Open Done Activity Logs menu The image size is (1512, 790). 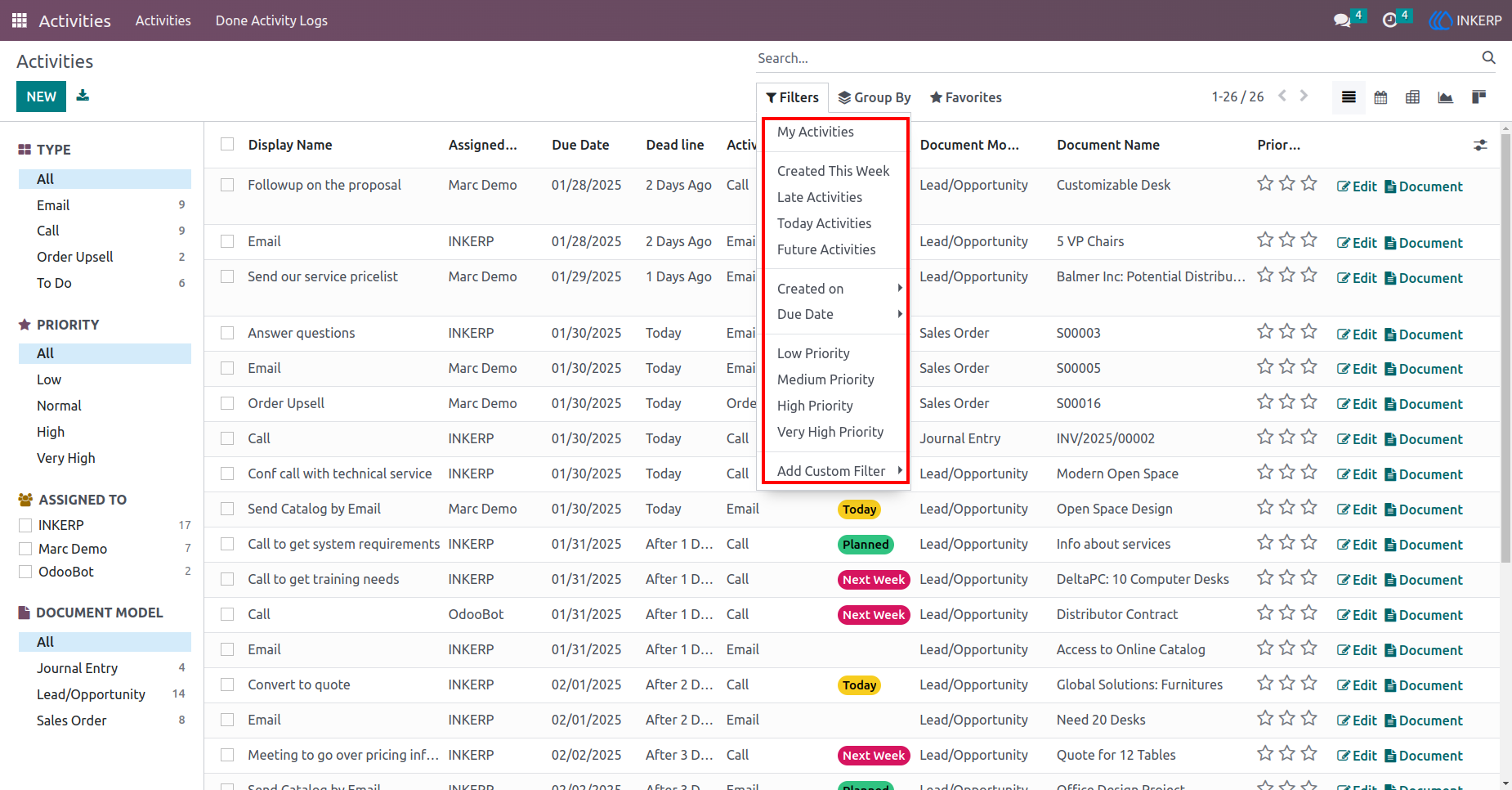tap(271, 20)
